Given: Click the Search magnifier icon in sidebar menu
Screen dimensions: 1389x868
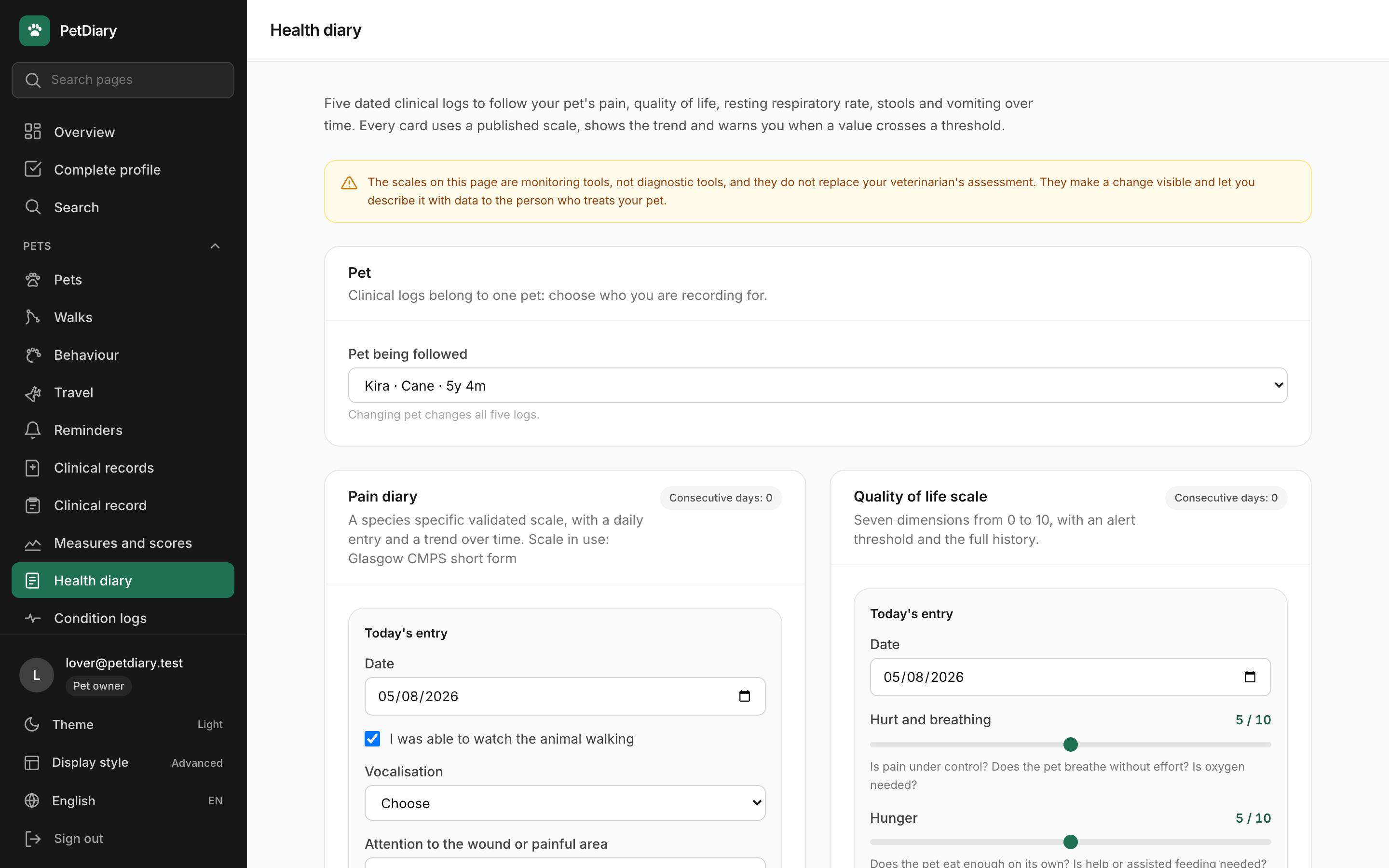Looking at the screenshot, I should [x=33, y=207].
